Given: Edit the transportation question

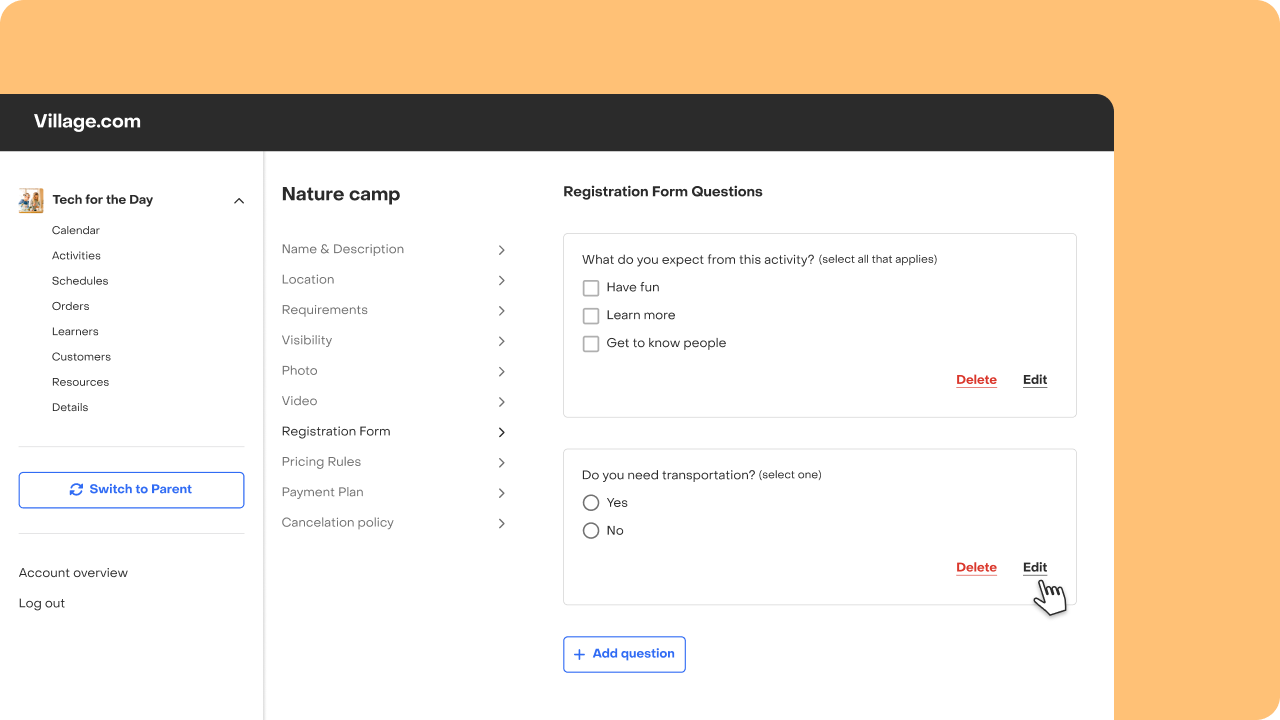Looking at the screenshot, I should [x=1035, y=568].
